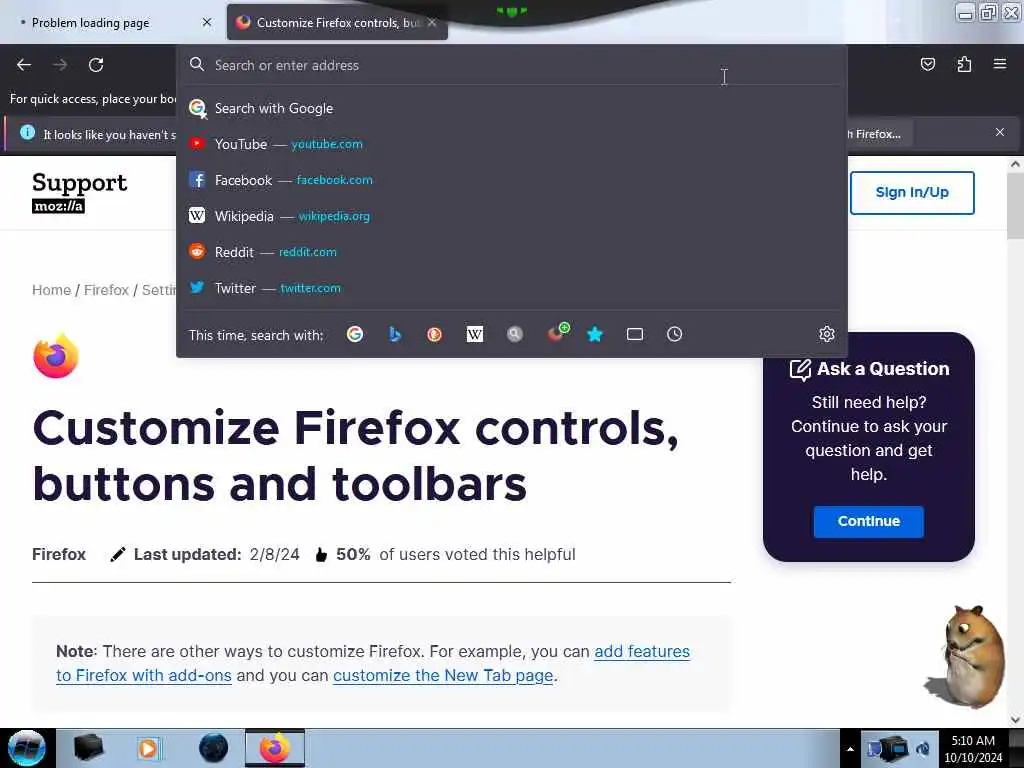This screenshot has height=768, width=1024.
Task: Click the page vertical scrollbar thumb
Action: point(1015,208)
